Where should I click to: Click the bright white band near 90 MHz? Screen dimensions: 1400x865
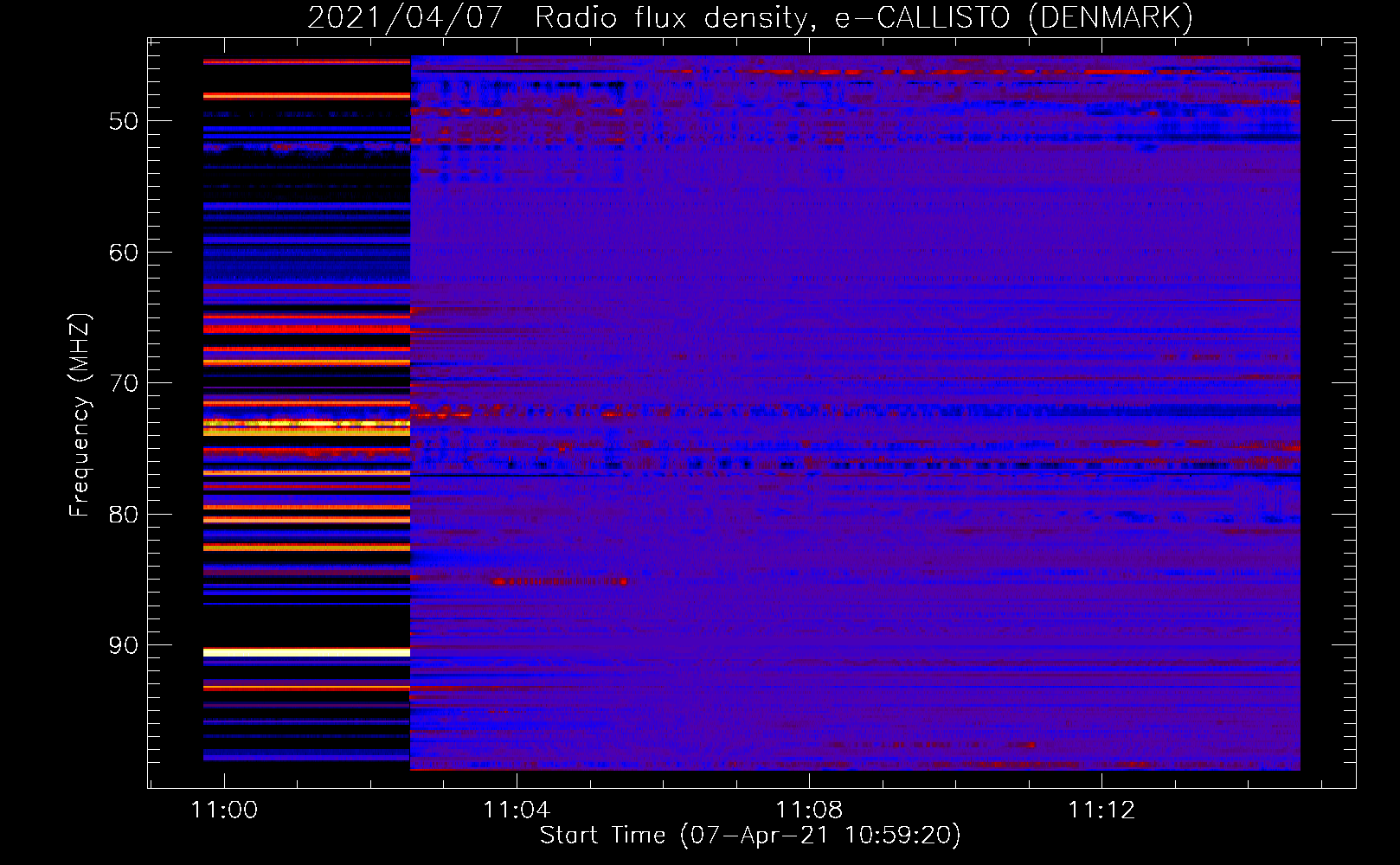pyautogui.click(x=306, y=652)
